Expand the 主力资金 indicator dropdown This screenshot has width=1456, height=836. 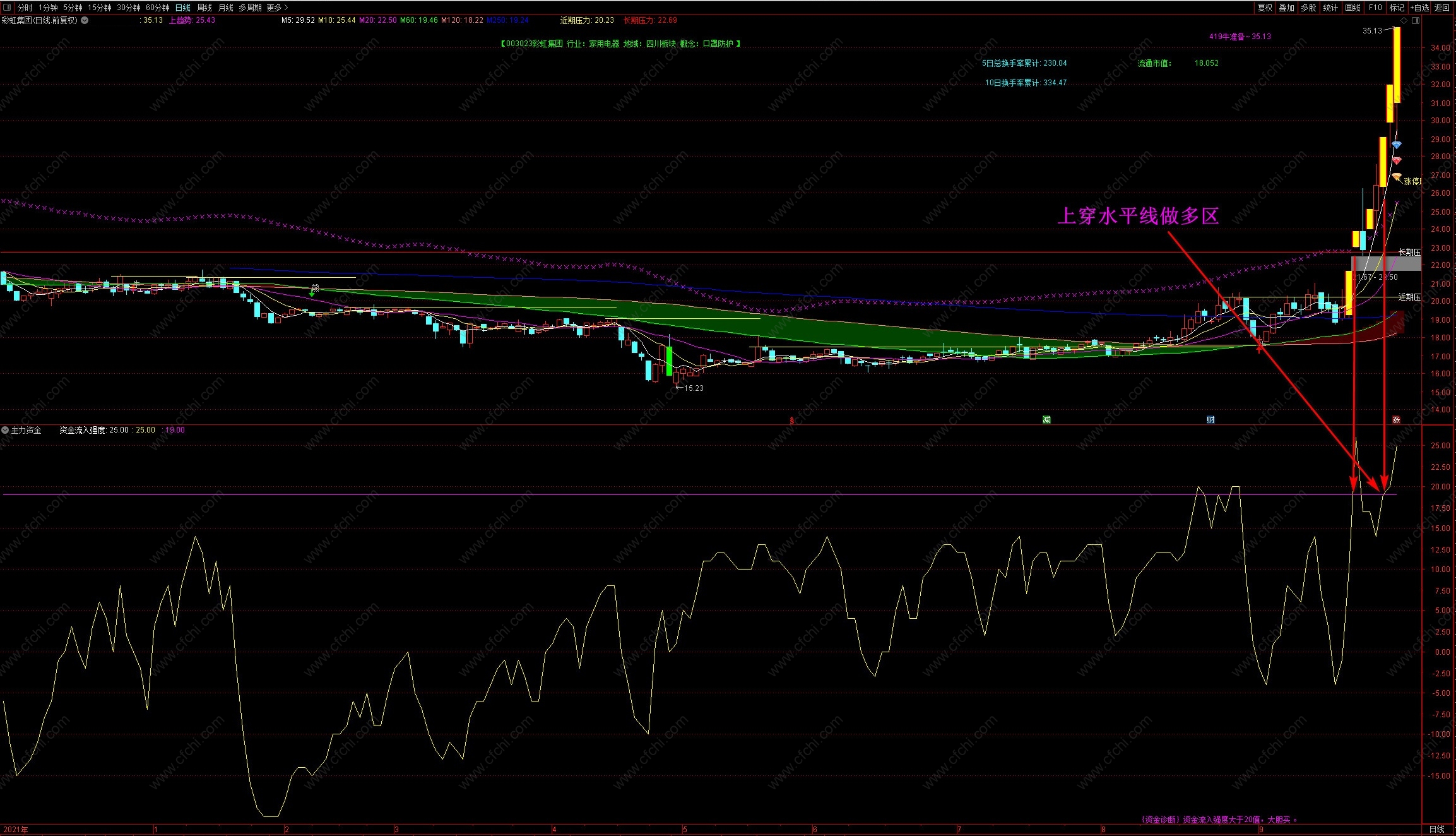pos(6,430)
